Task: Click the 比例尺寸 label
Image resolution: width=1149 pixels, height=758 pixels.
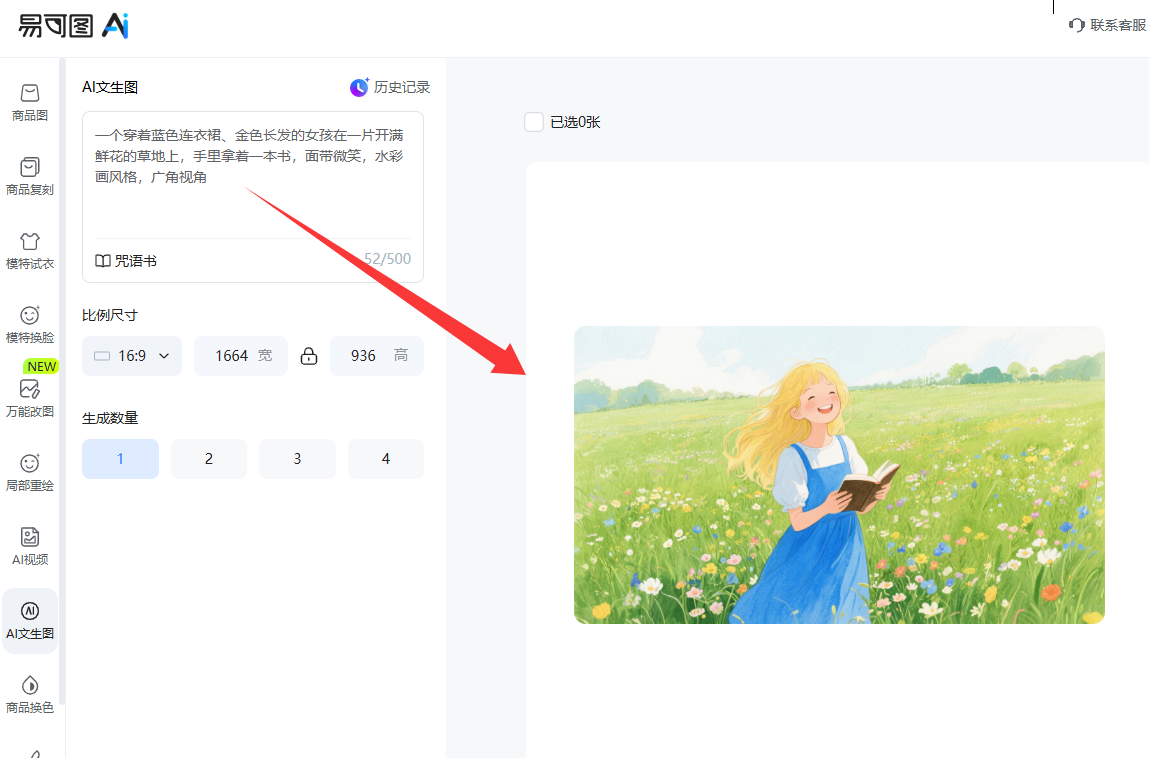Action: coord(110,315)
